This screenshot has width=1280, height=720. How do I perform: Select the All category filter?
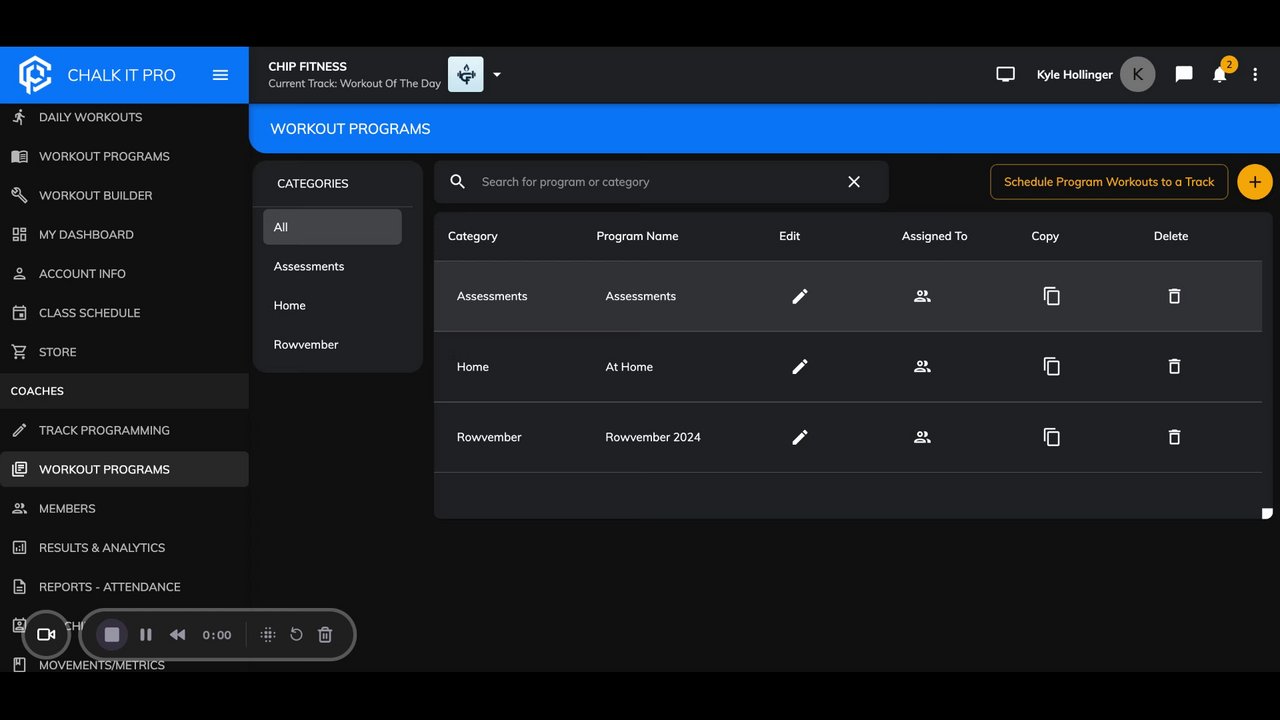point(332,227)
